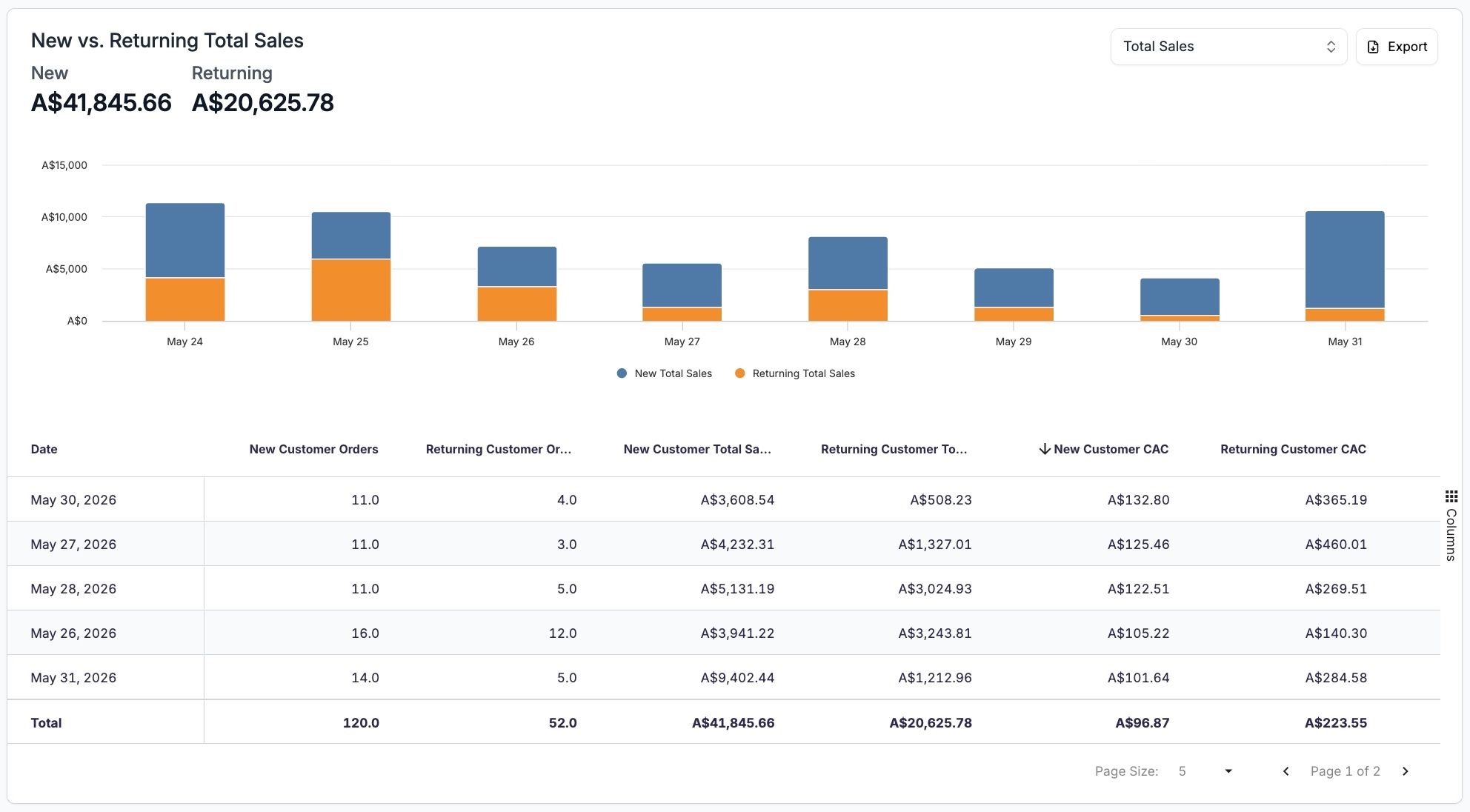
Task: Click the A$508.23 cell
Action: pos(941,500)
